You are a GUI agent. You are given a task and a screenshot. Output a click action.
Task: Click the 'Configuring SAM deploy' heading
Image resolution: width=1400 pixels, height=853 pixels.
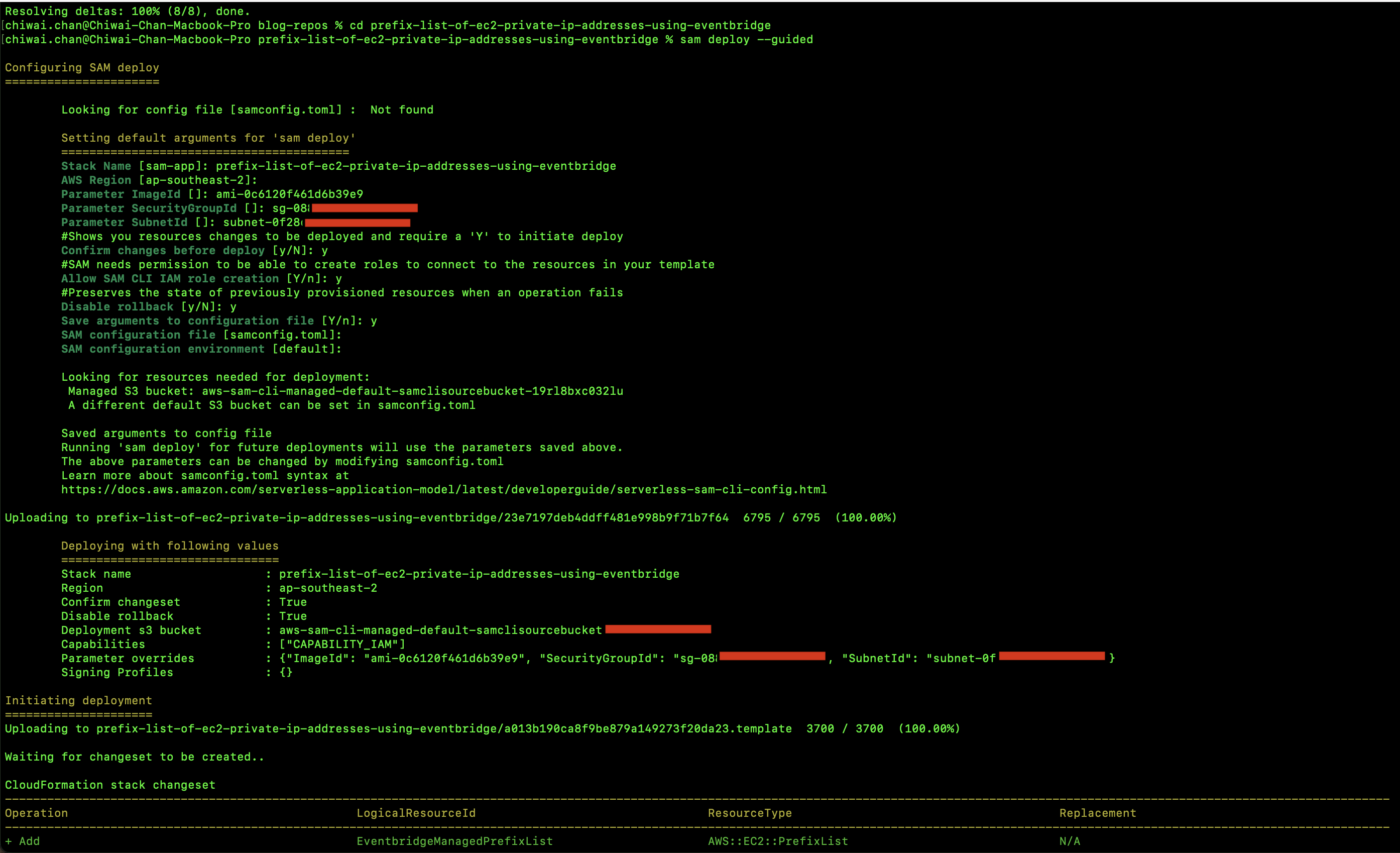coord(82,68)
